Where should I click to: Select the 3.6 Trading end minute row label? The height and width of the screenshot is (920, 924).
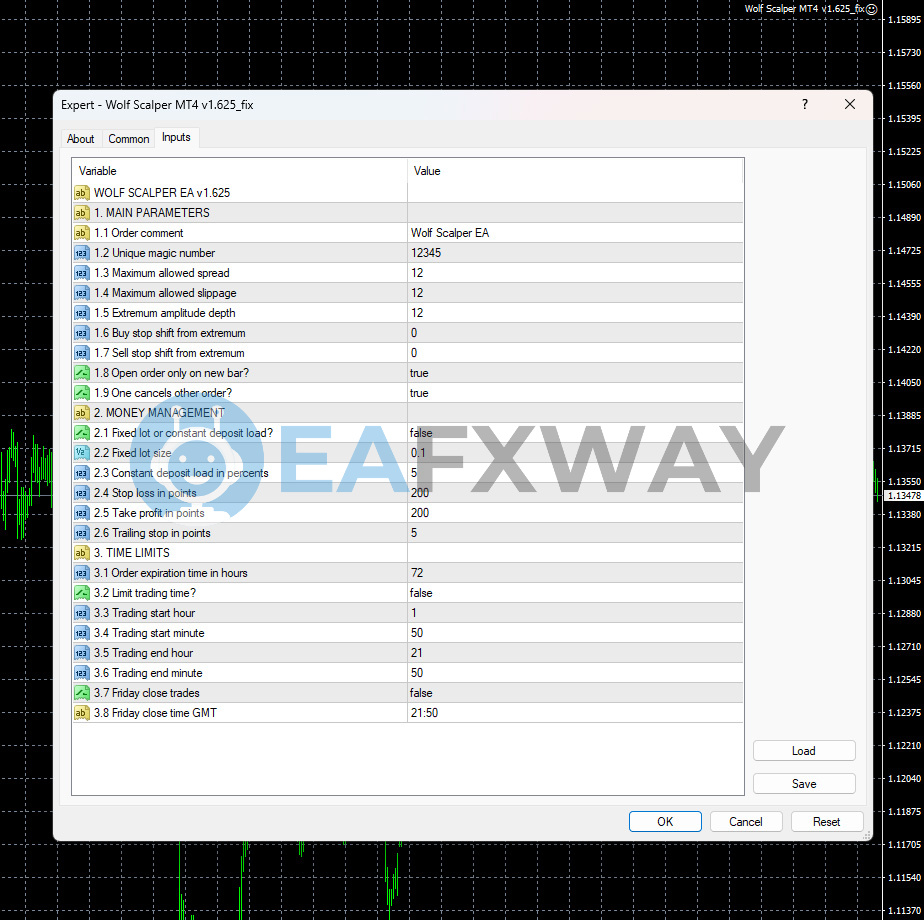pyautogui.click(x=148, y=673)
